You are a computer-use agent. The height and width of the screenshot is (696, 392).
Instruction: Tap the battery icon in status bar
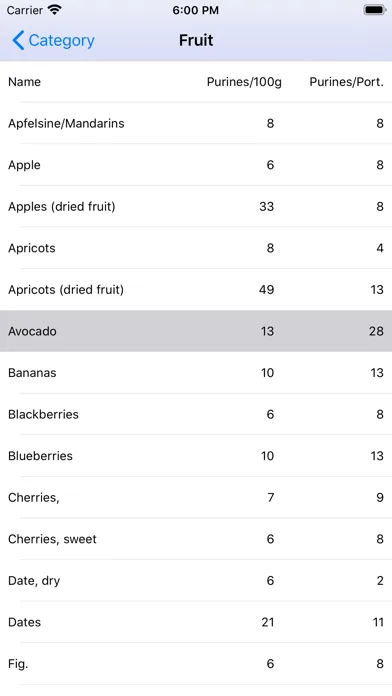click(x=375, y=10)
